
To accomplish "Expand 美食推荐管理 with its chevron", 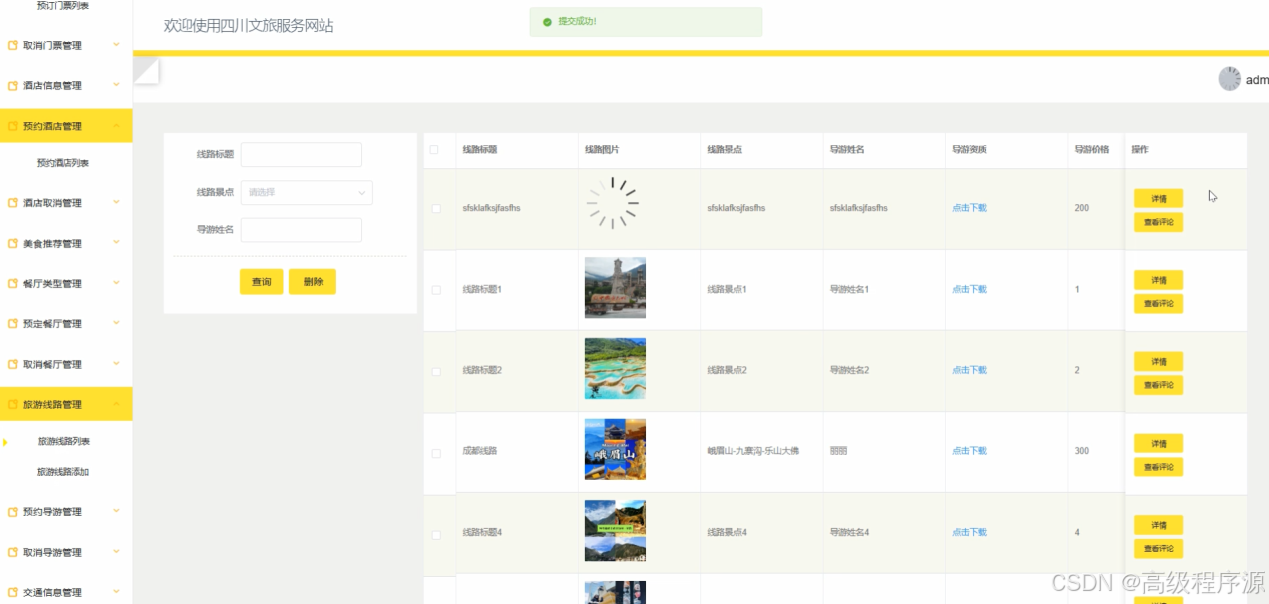I will click(x=117, y=243).
